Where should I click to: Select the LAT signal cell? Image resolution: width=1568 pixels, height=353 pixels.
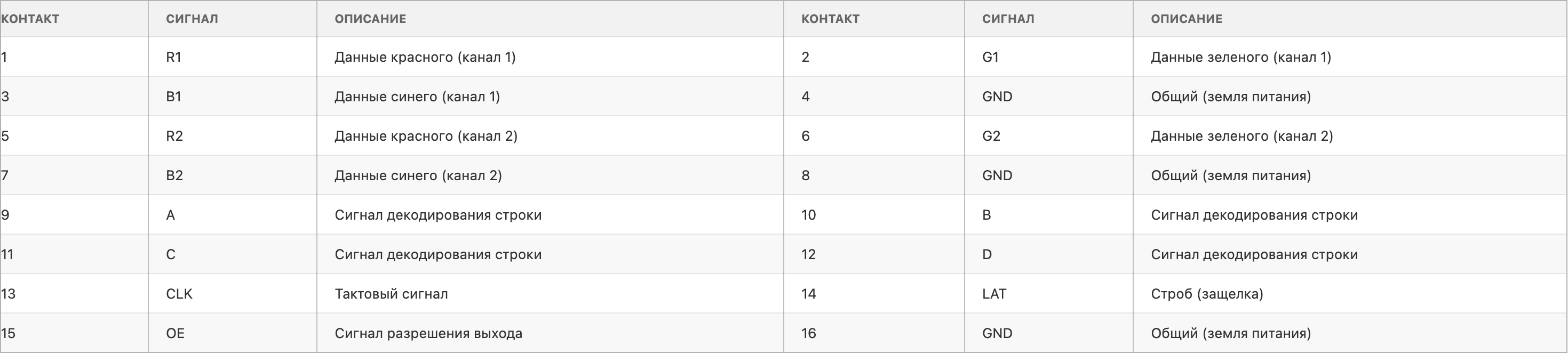coord(994,294)
